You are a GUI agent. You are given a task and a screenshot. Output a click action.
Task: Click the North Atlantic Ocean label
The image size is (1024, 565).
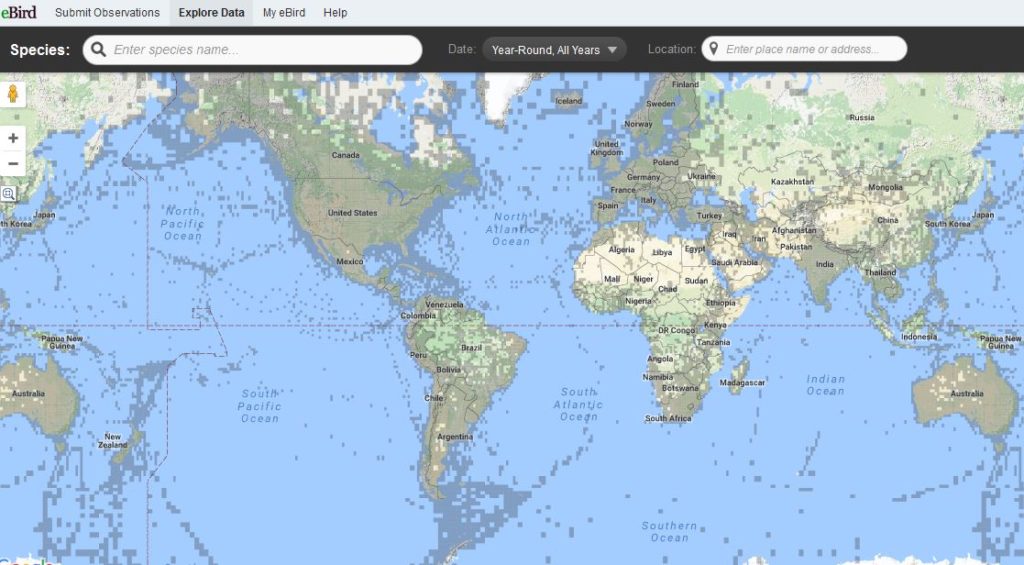[511, 229]
